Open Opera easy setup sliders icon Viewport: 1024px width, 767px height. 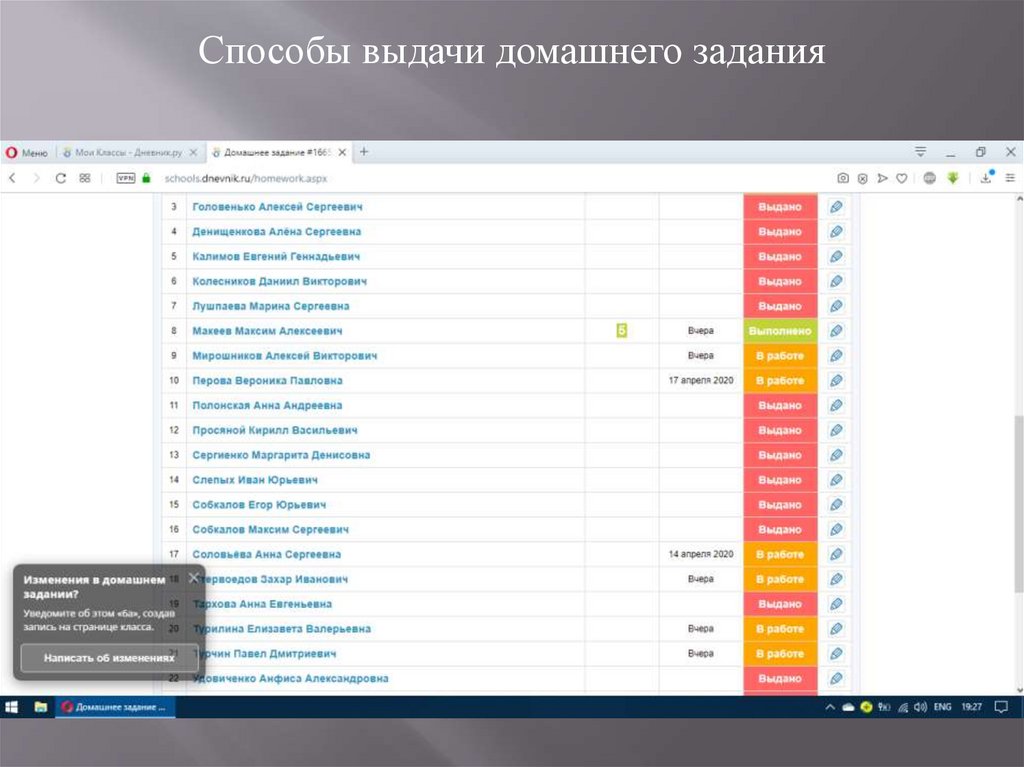1010,178
